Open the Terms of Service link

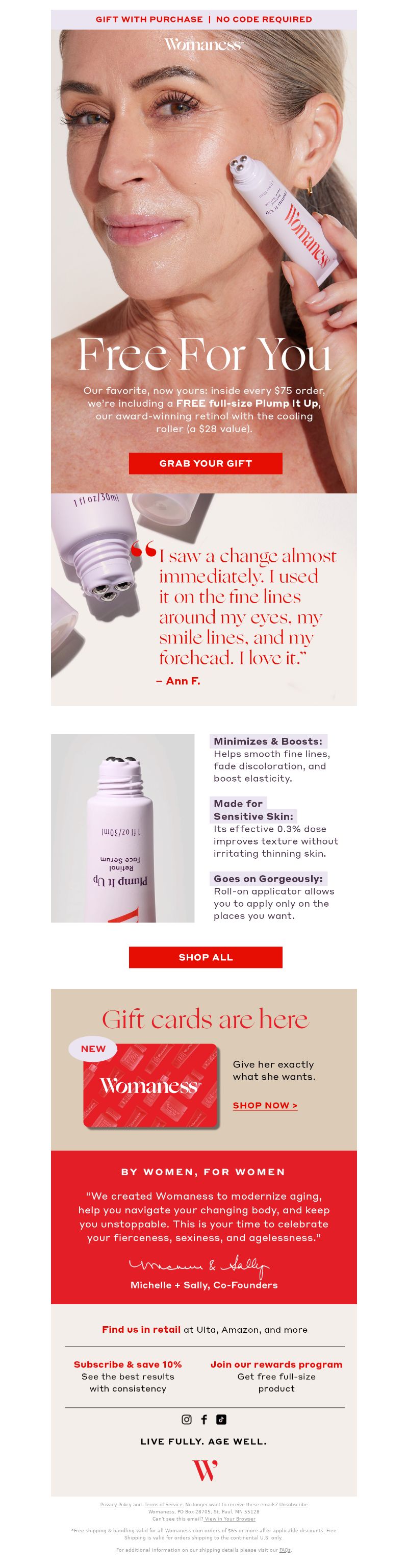pyautogui.click(x=163, y=1504)
